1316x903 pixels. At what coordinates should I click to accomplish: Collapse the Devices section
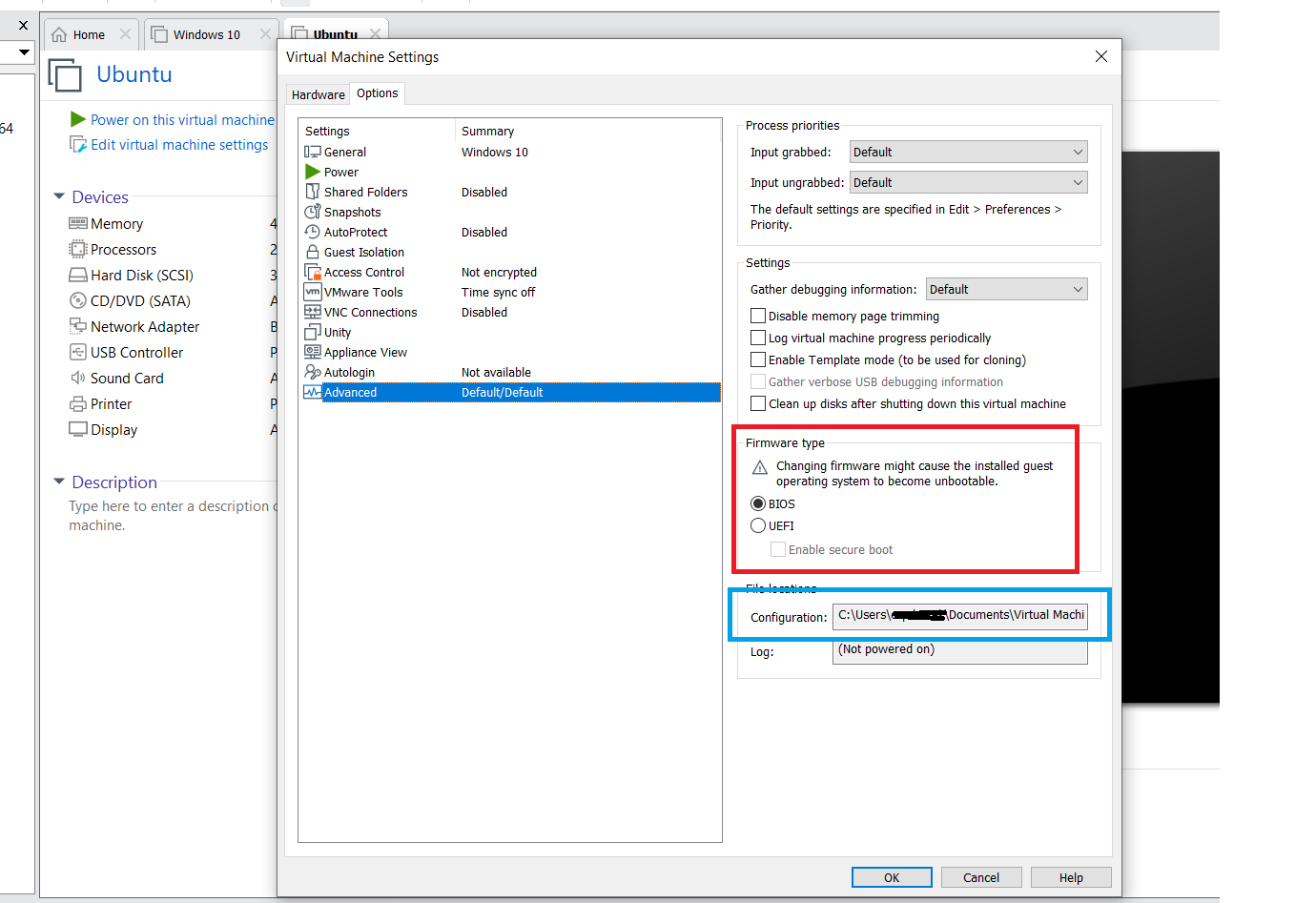pos(59,196)
